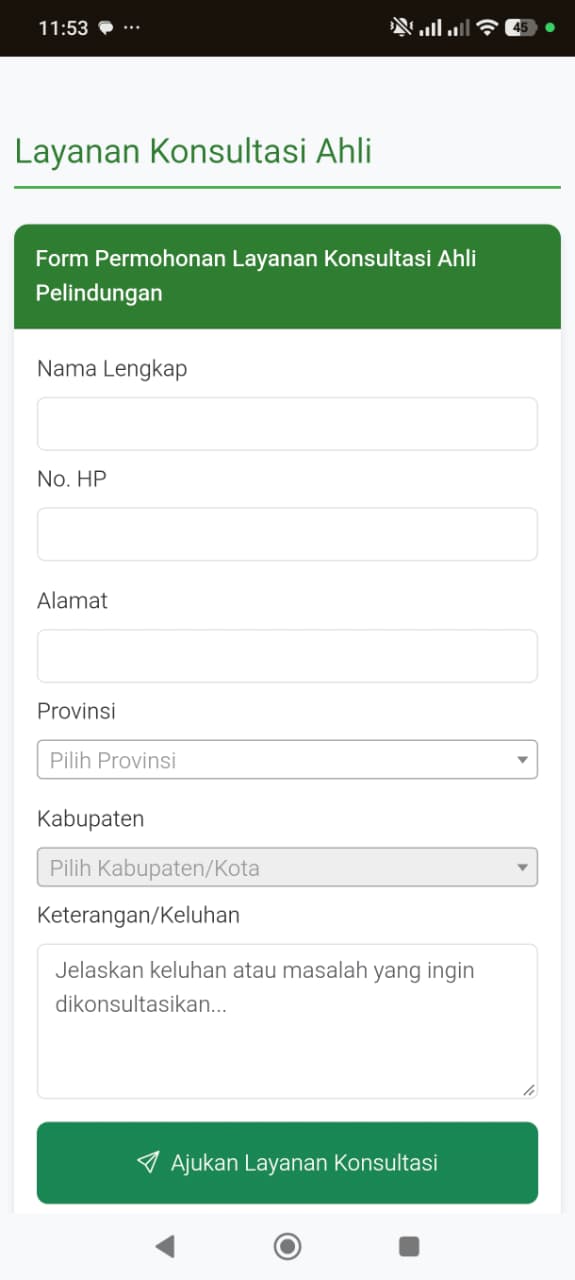The width and height of the screenshot is (575, 1280).
Task: Tap the chat bubble notification icon
Action: 106,28
